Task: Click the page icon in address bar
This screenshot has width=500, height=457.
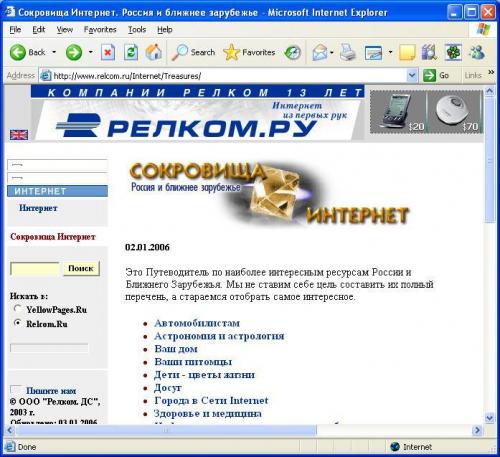Action: [45, 76]
